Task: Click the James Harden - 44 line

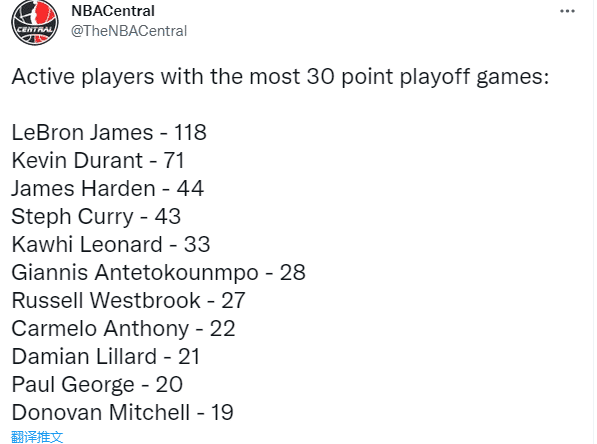Action: (108, 188)
